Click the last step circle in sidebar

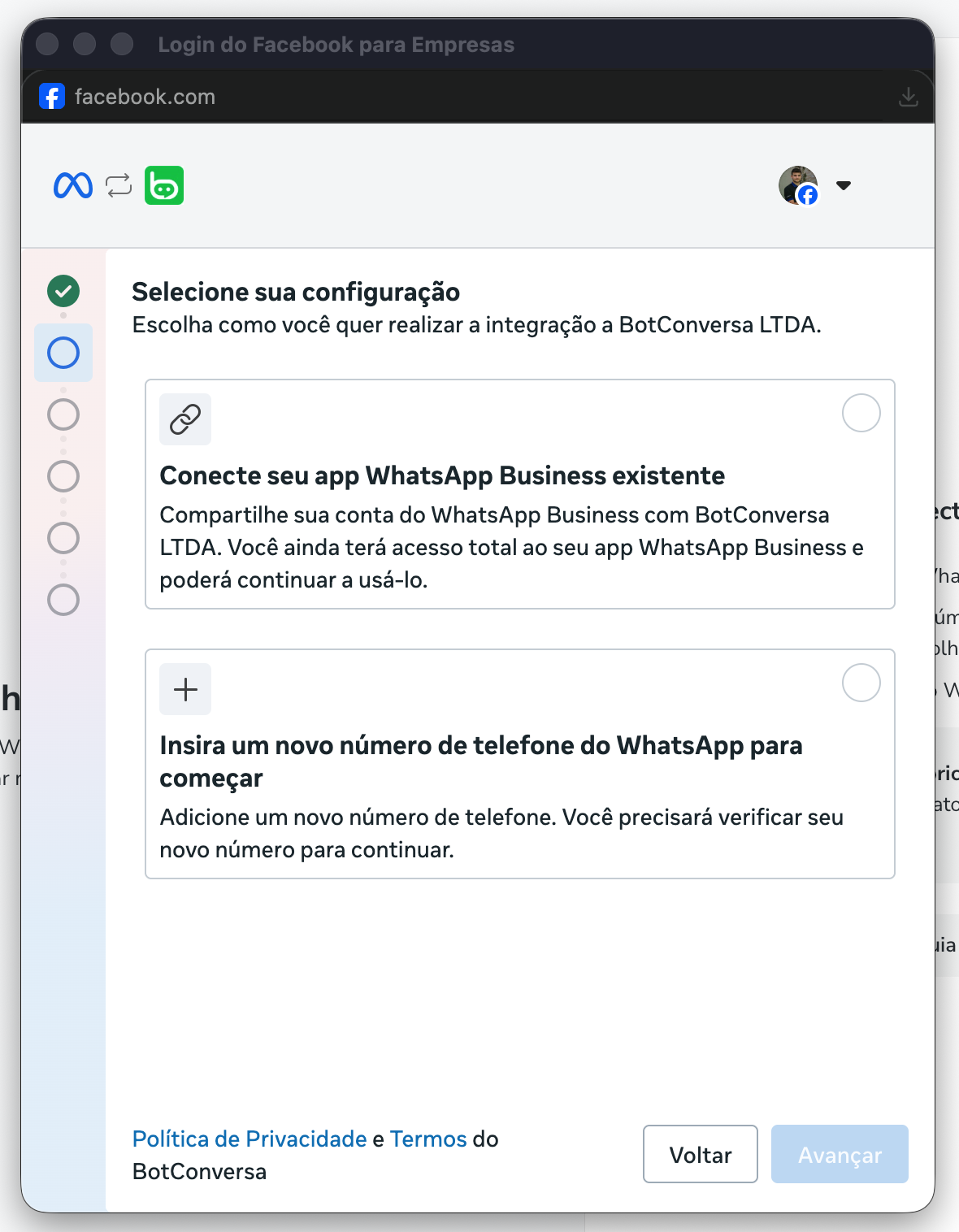coord(63,600)
